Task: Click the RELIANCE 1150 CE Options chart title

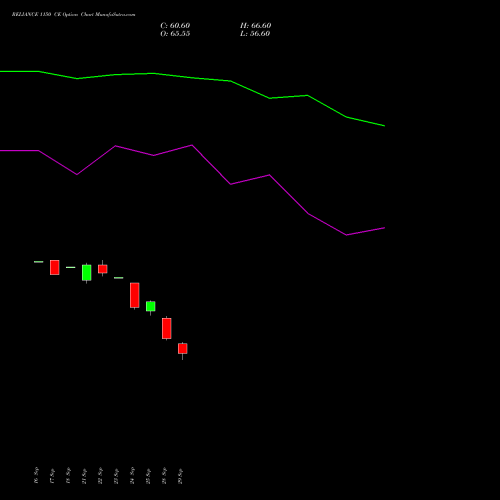Action: (x=74, y=15)
